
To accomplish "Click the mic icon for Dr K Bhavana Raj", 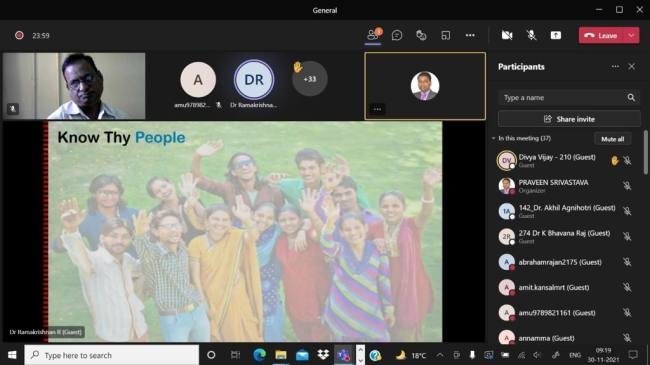I will pyautogui.click(x=627, y=236).
